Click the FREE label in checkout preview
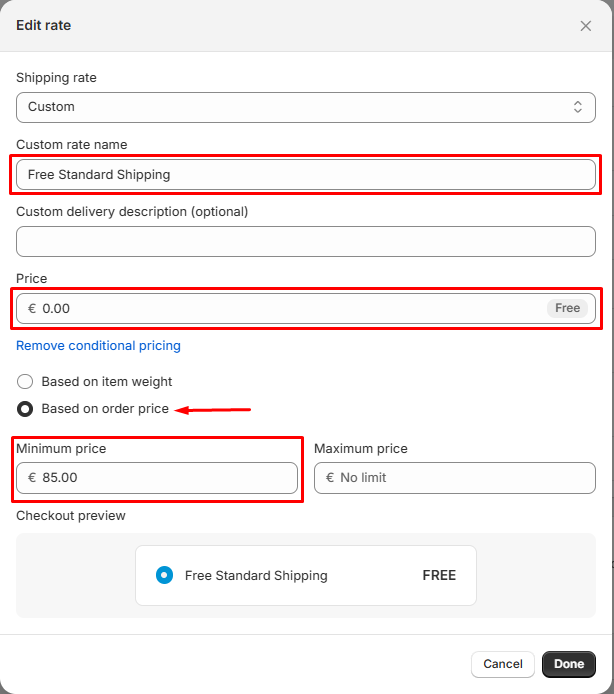This screenshot has width=614, height=694. (x=439, y=575)
